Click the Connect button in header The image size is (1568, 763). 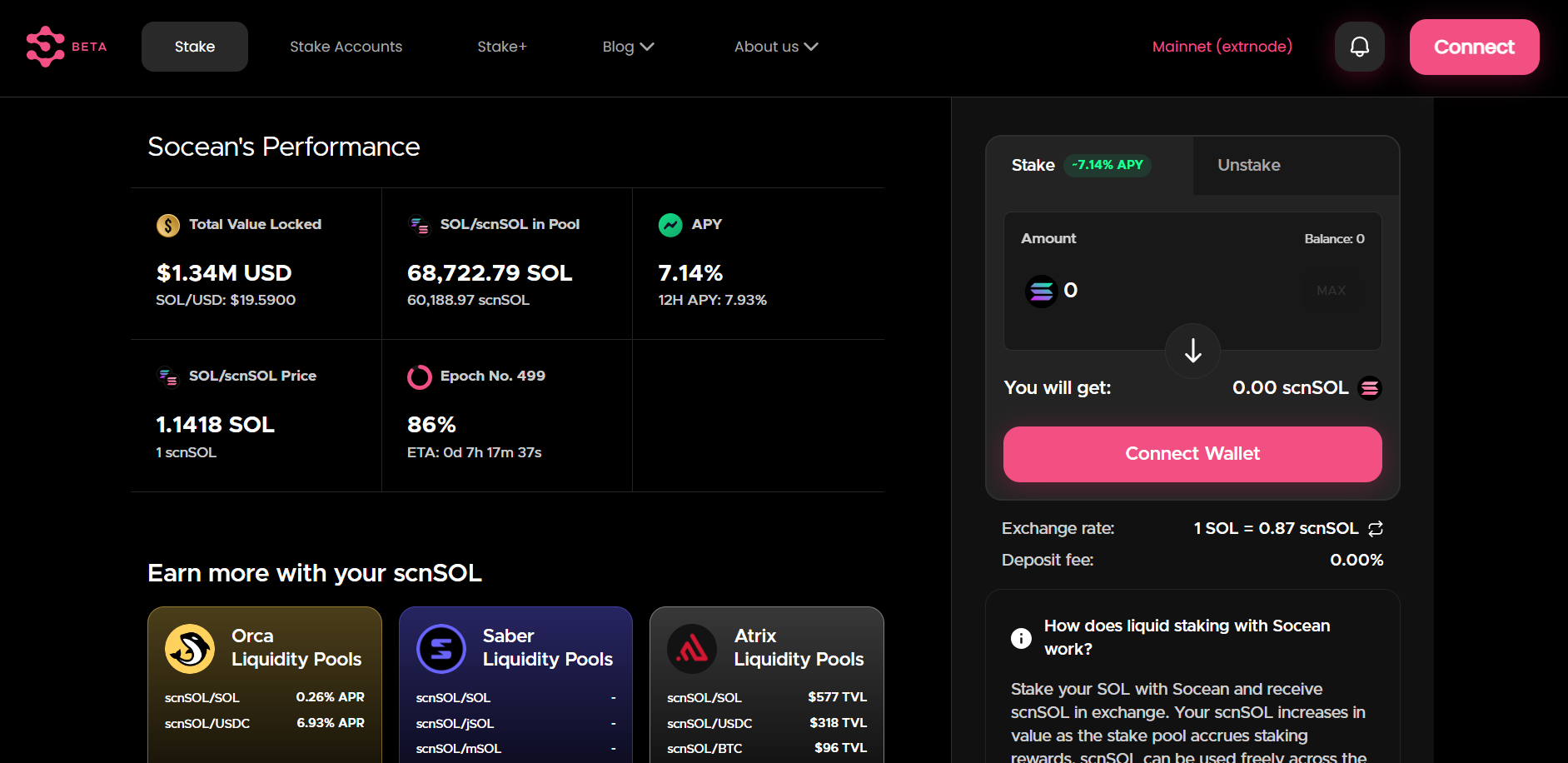[x=1474, y=47]
